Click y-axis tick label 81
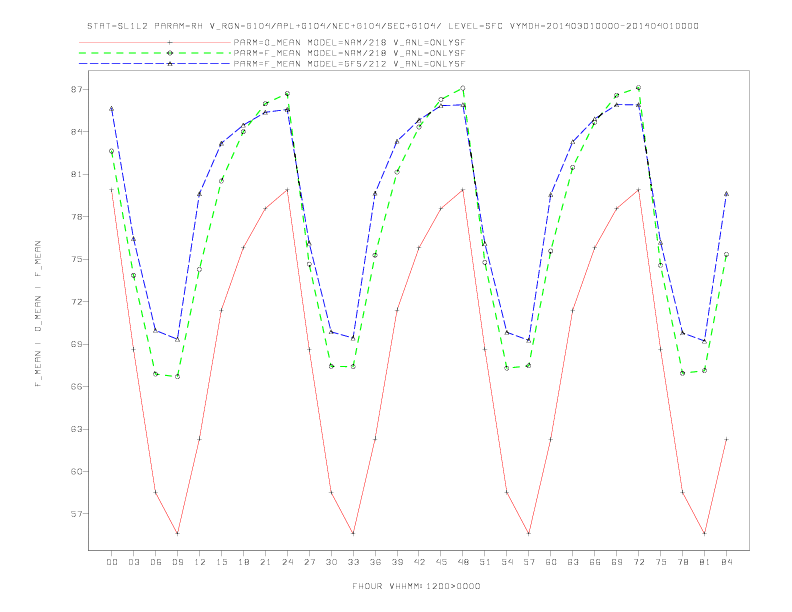Image resolution: width=792 pixels, height=612 pixels. pyautogui.click(x=76, y=174)
